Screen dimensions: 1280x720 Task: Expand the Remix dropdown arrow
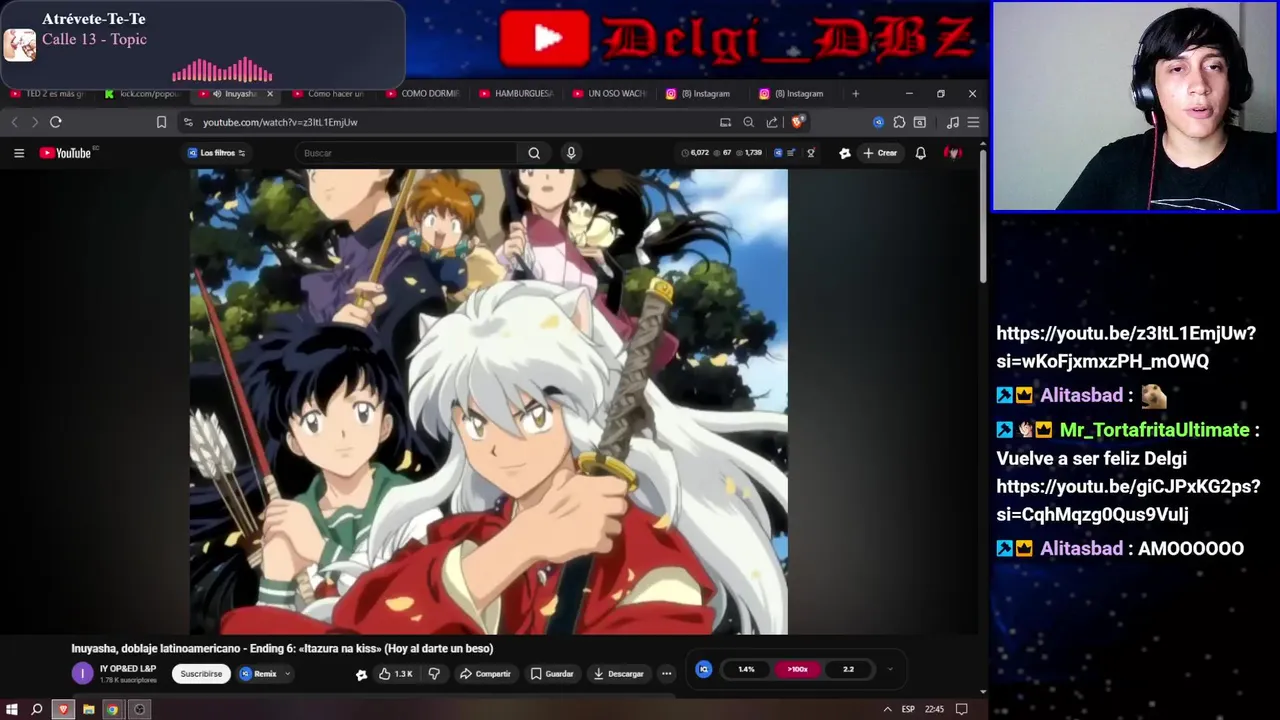[287, 674]
